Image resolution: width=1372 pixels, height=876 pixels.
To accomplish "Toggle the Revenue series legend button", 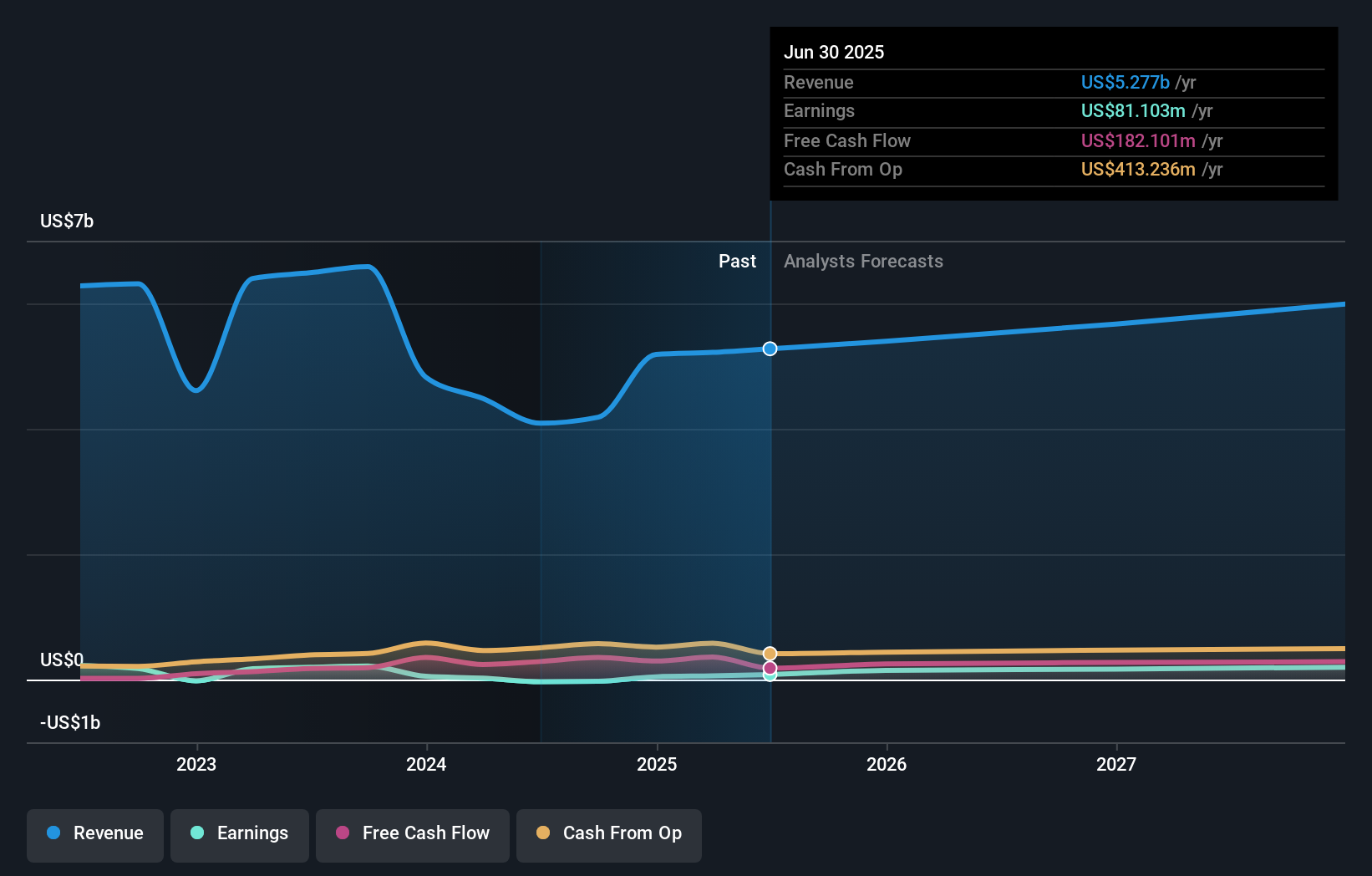I will click(95, 835).
